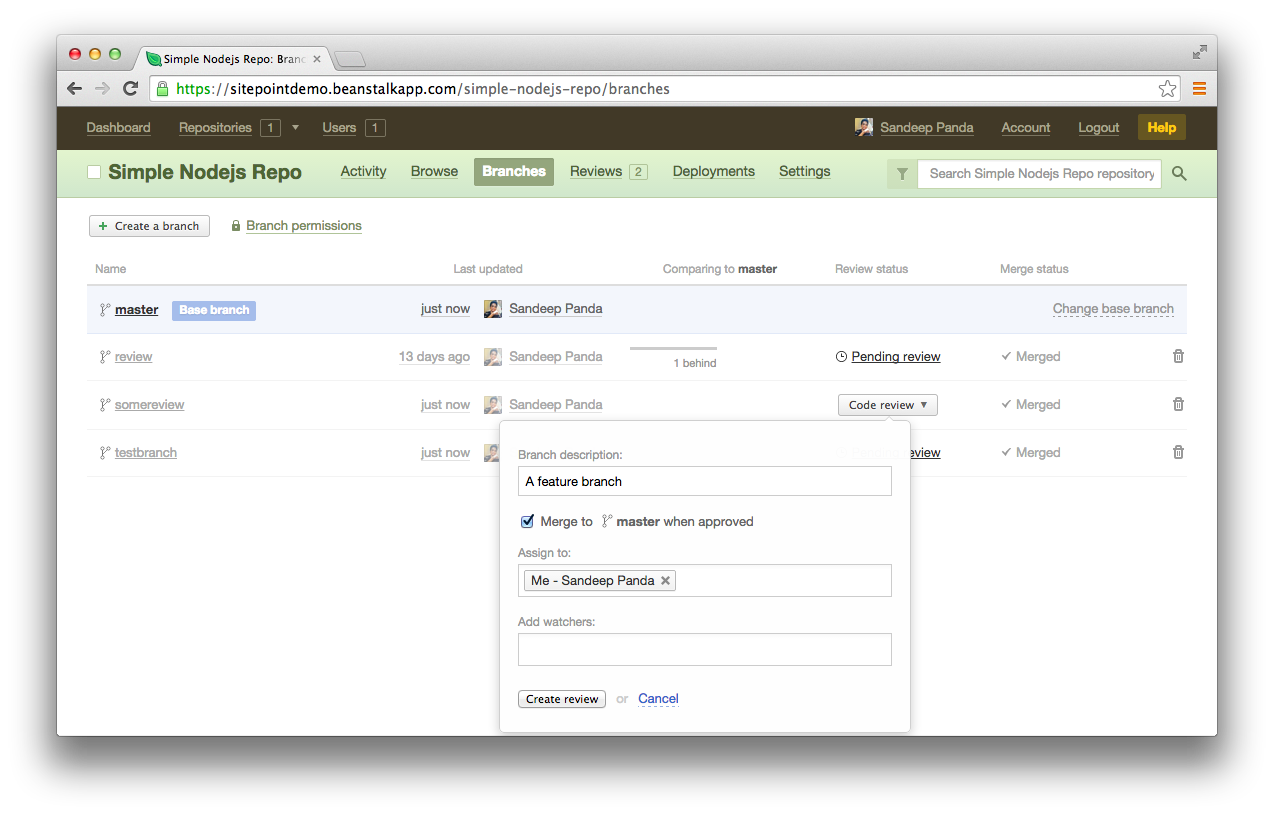This screenshot has height=815, width=1274.
Task: Open the Chrome hamburger menu
Action: [1199, 89]
